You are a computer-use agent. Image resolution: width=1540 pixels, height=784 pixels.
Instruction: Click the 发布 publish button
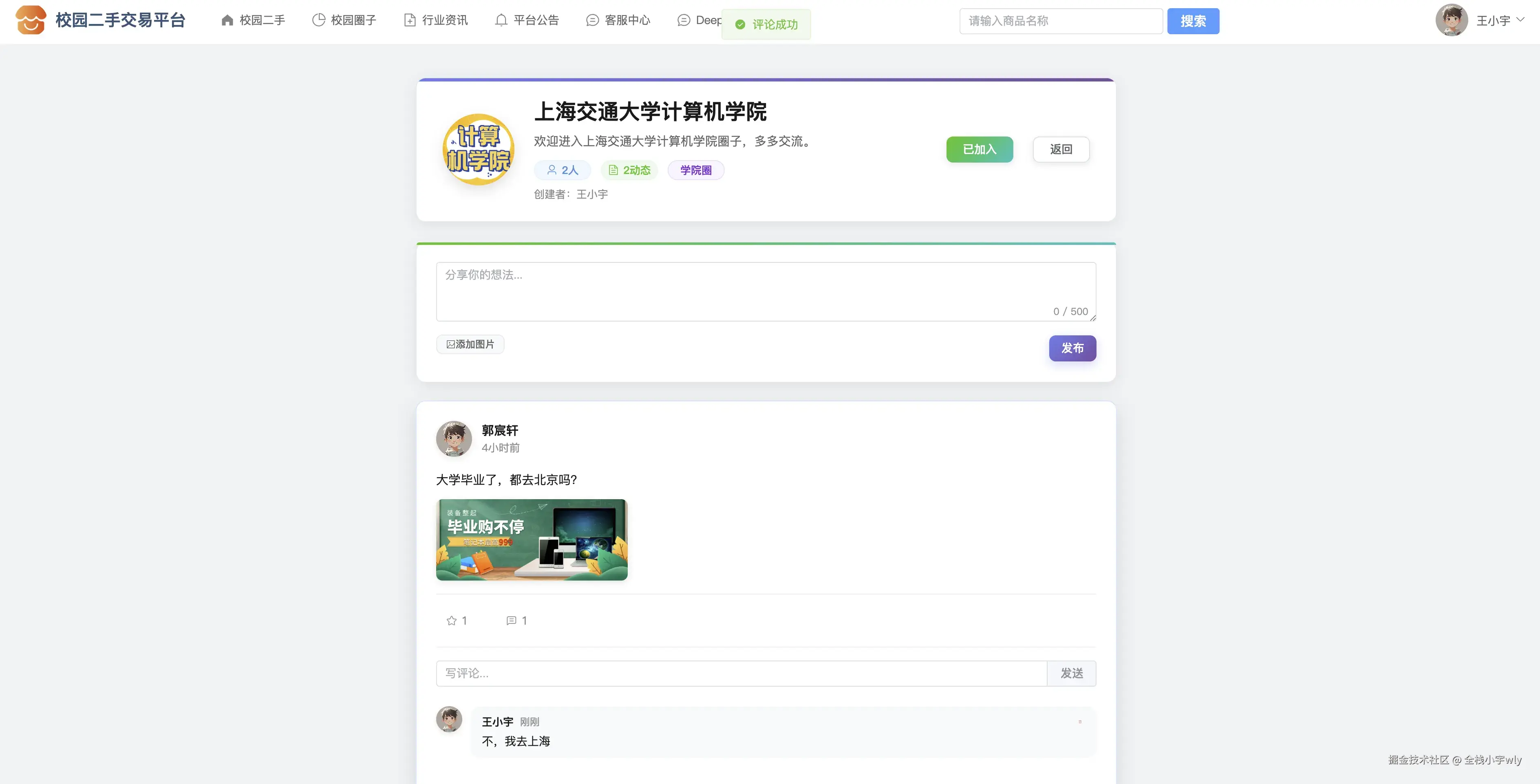(x=1072, y=348)
